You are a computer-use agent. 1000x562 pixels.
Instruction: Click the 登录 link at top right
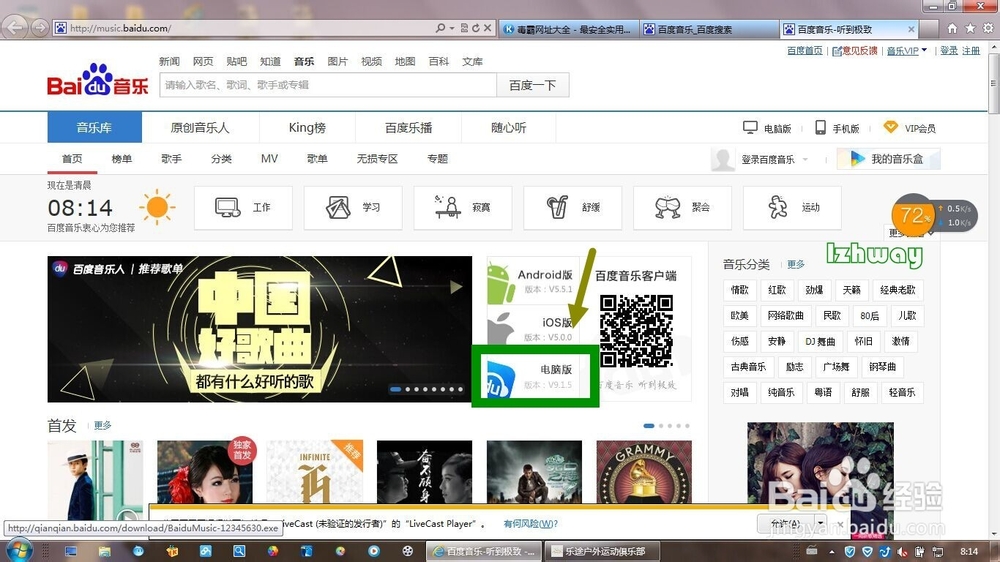pos(948,50)
